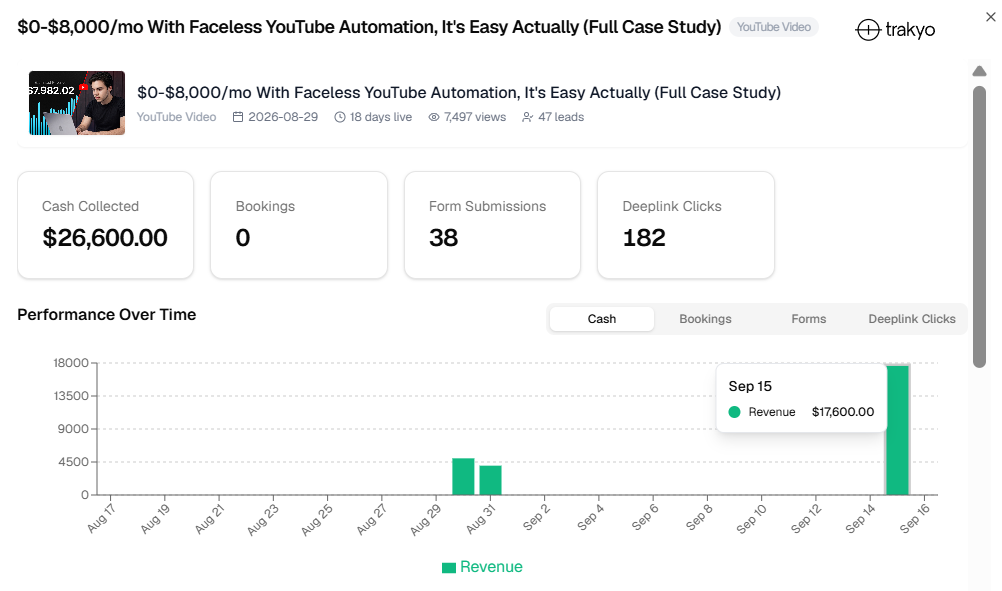Click the '$17,600.00' tooltip value
The height and width of the screenshot is (591, 1002).
[843, 412]
